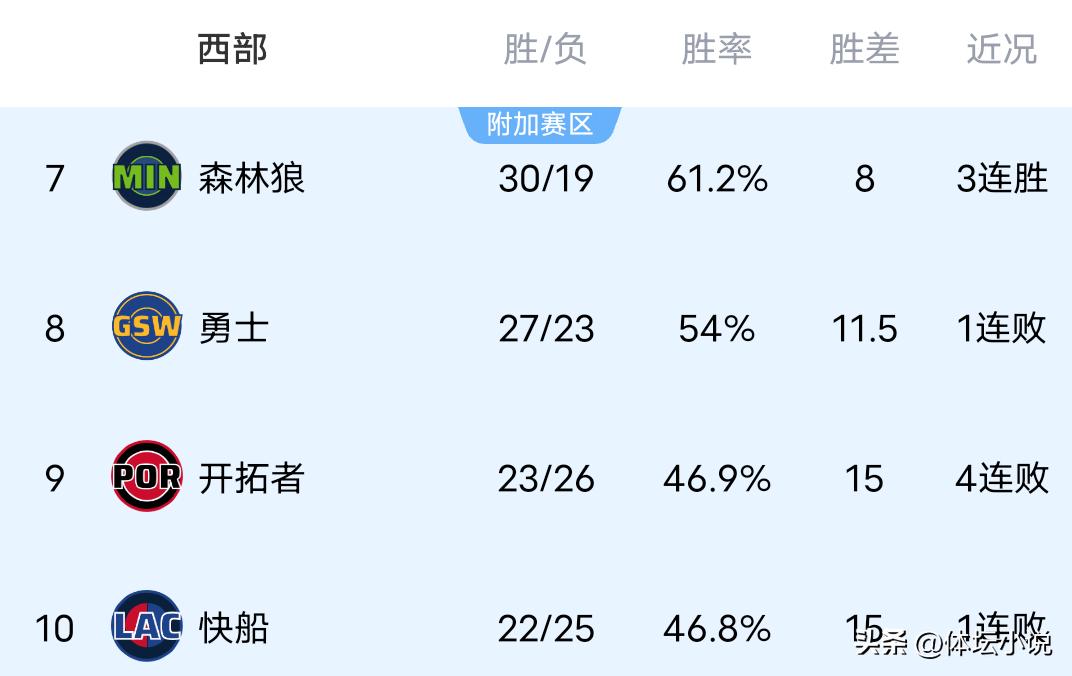Tap the 27/23 Warriors record
This screenshot has width=1072, height=676.
point(546,329)
